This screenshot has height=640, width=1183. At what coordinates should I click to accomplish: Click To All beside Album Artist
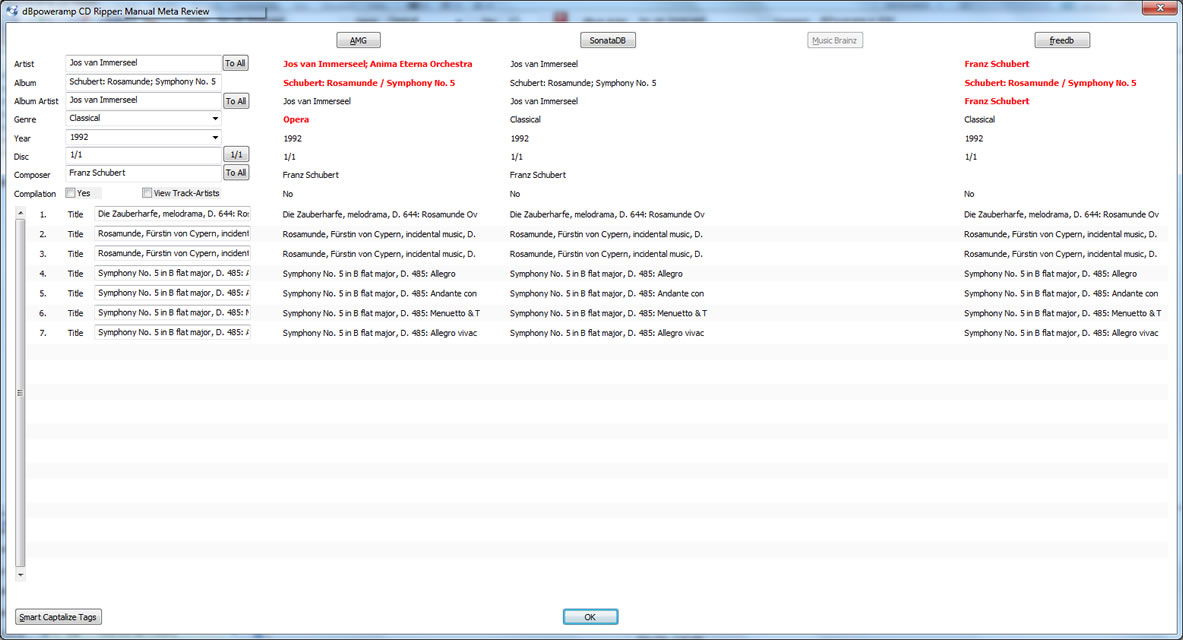235,101
